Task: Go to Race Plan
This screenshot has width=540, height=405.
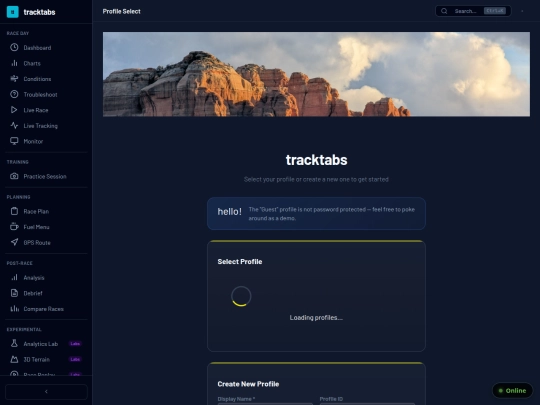Action: point(46,211)
